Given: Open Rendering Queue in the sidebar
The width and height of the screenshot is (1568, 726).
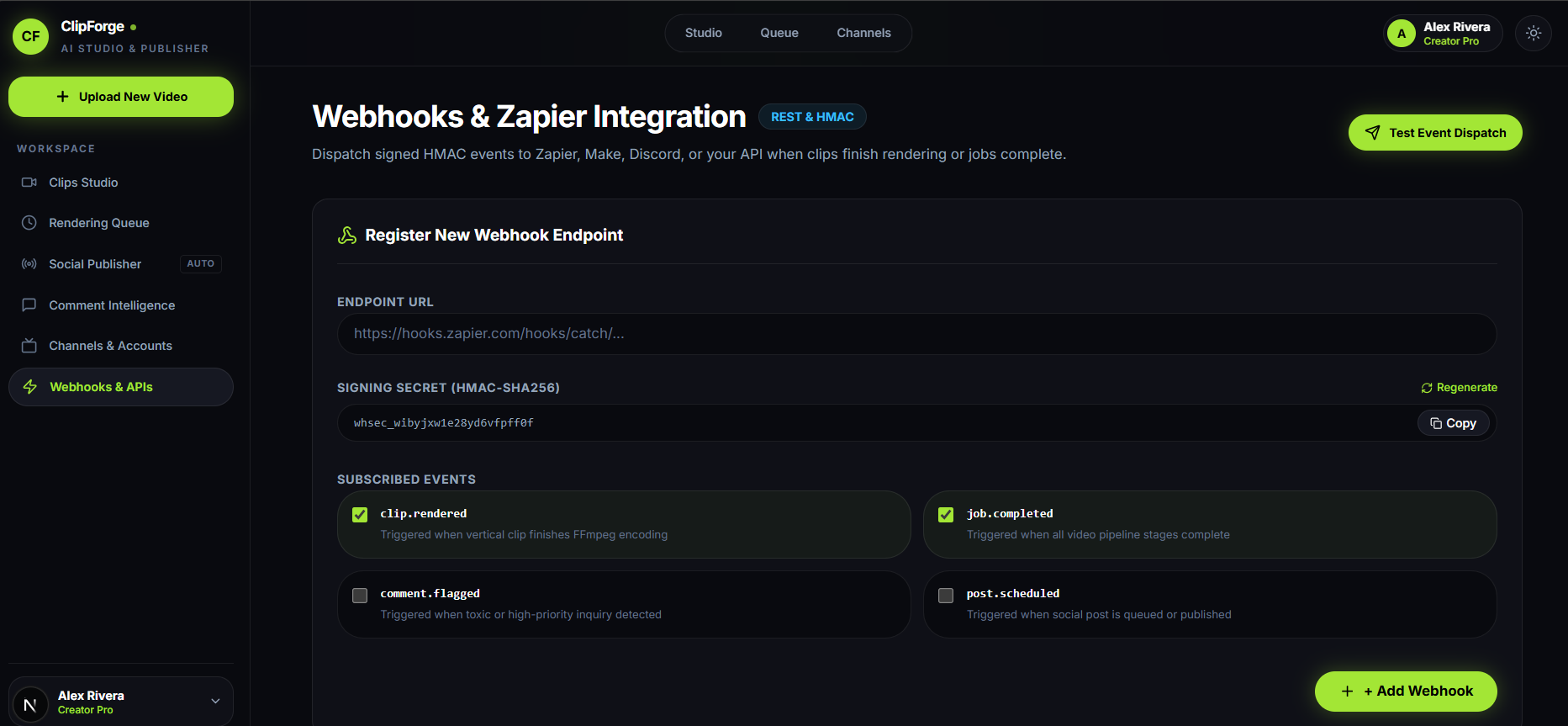Looking at the screenshot, I should 121,223.
